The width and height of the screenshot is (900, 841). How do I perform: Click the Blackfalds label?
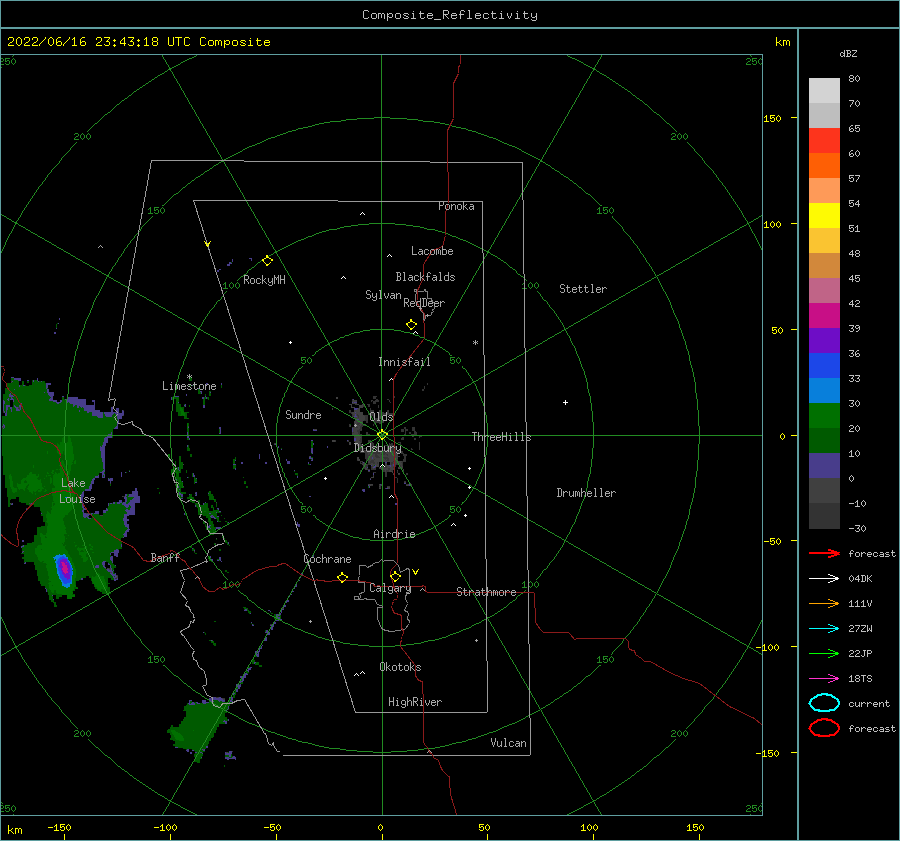point(425,277)
